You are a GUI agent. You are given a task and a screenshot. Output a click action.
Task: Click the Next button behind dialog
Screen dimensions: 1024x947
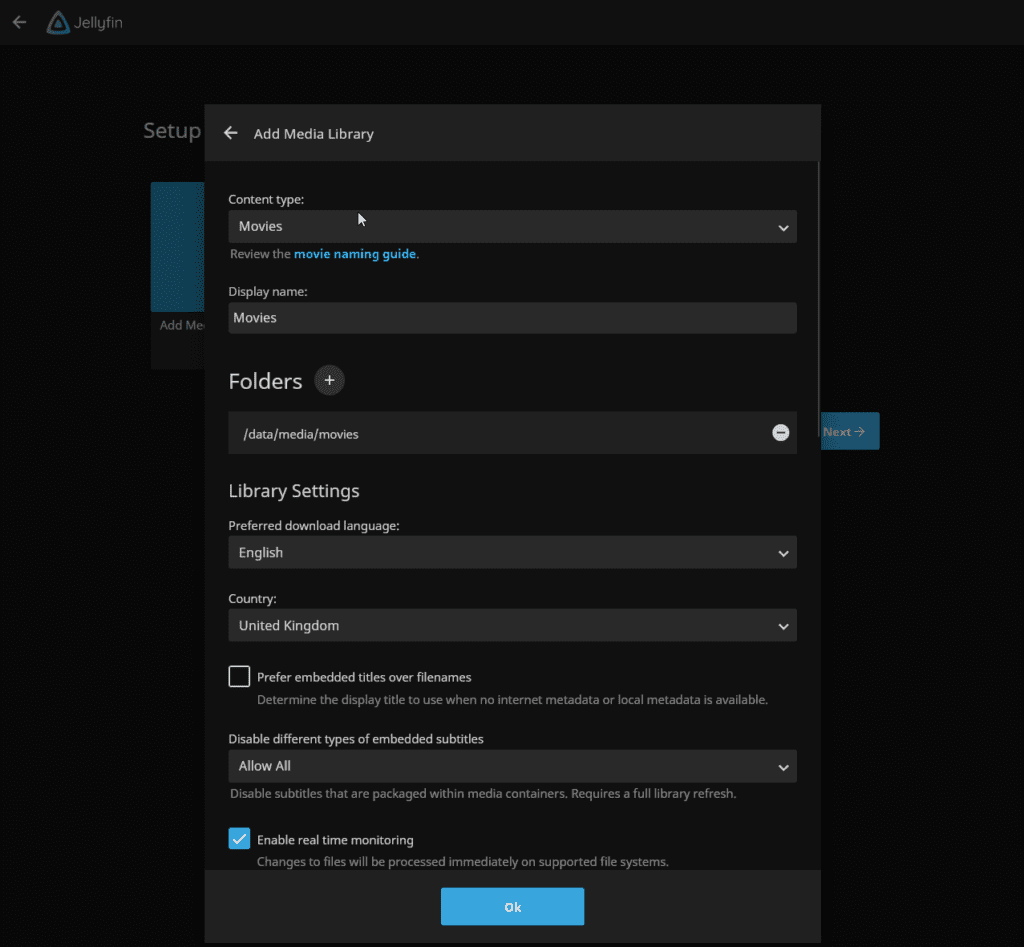pyautogui.click(x=850, y=431)
